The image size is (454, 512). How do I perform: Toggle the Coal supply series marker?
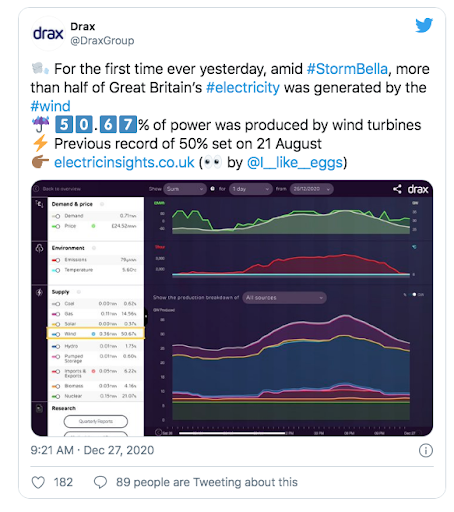(x=56, y=304)
